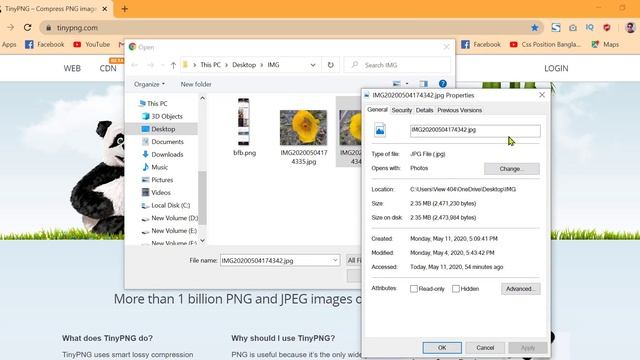The height and width of the screenshot is (360, 640).
Task: Click LOGIN on the TinyPNG page
Action: [556, 68]
